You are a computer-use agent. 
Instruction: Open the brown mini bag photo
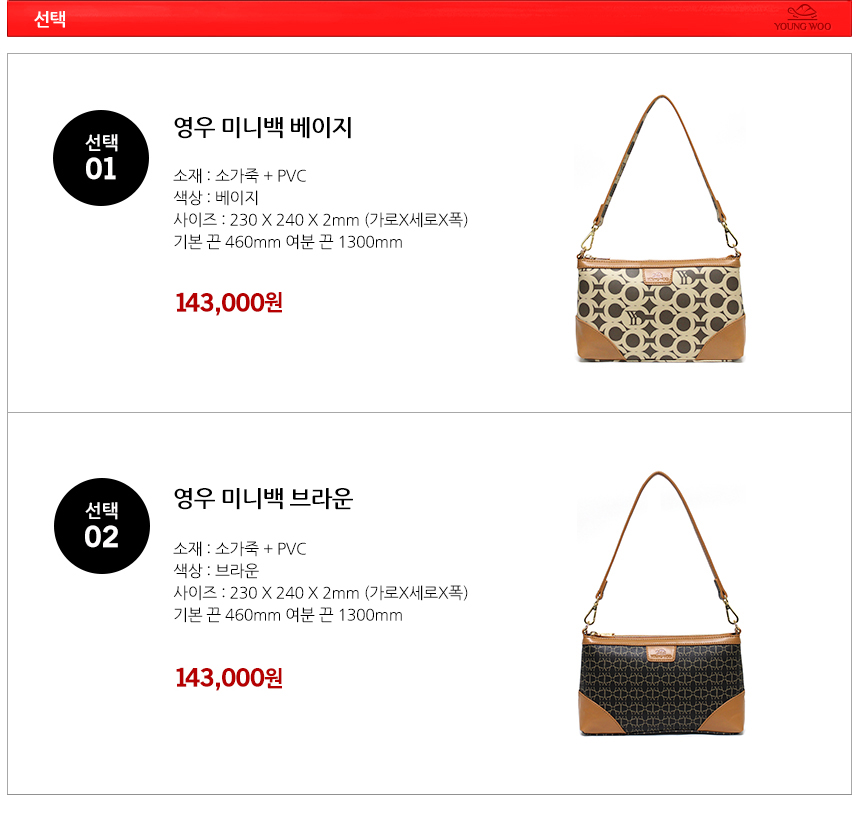661,603
